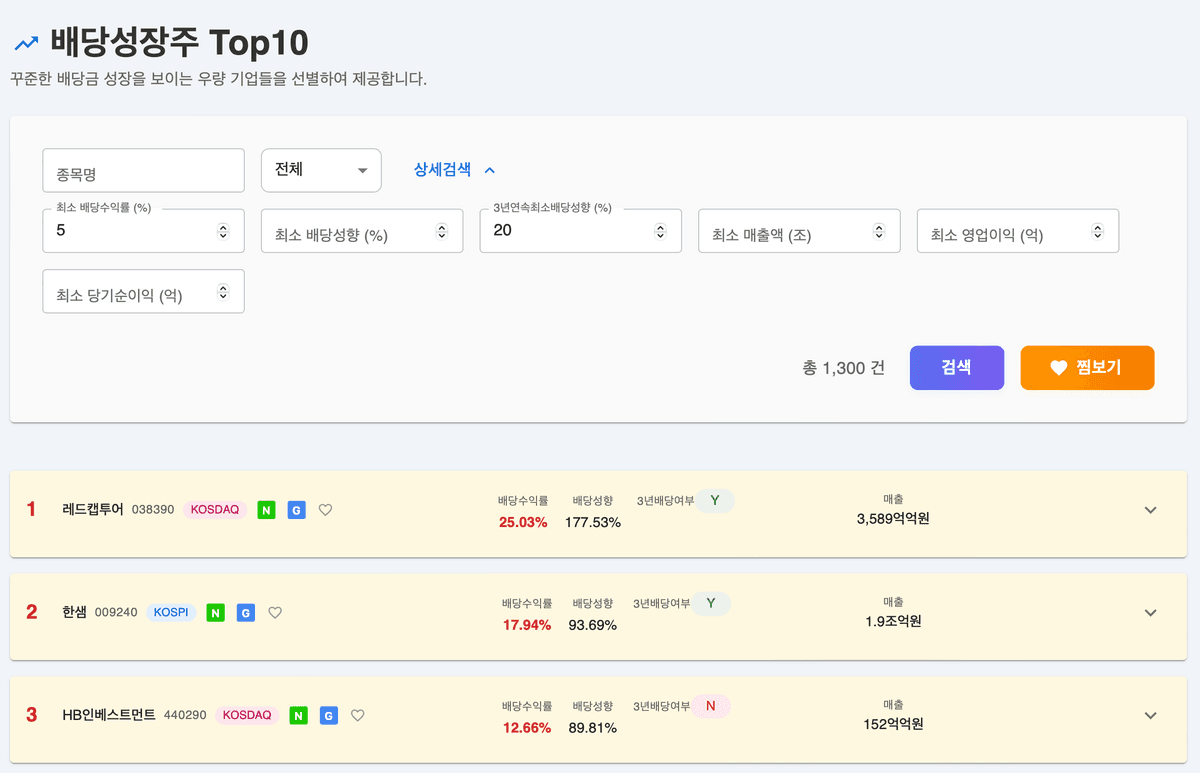This screenshot has width=1200, height=773.
Task: Toggle favorite heart for HB인베스트먼트
Action: [x=357, y=715]
